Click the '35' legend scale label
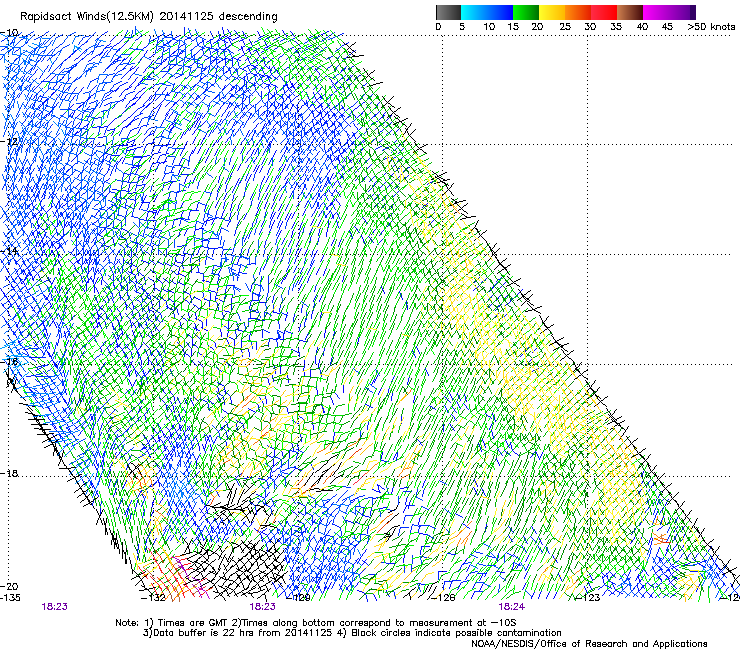740x650 pixels. (616, 27)
